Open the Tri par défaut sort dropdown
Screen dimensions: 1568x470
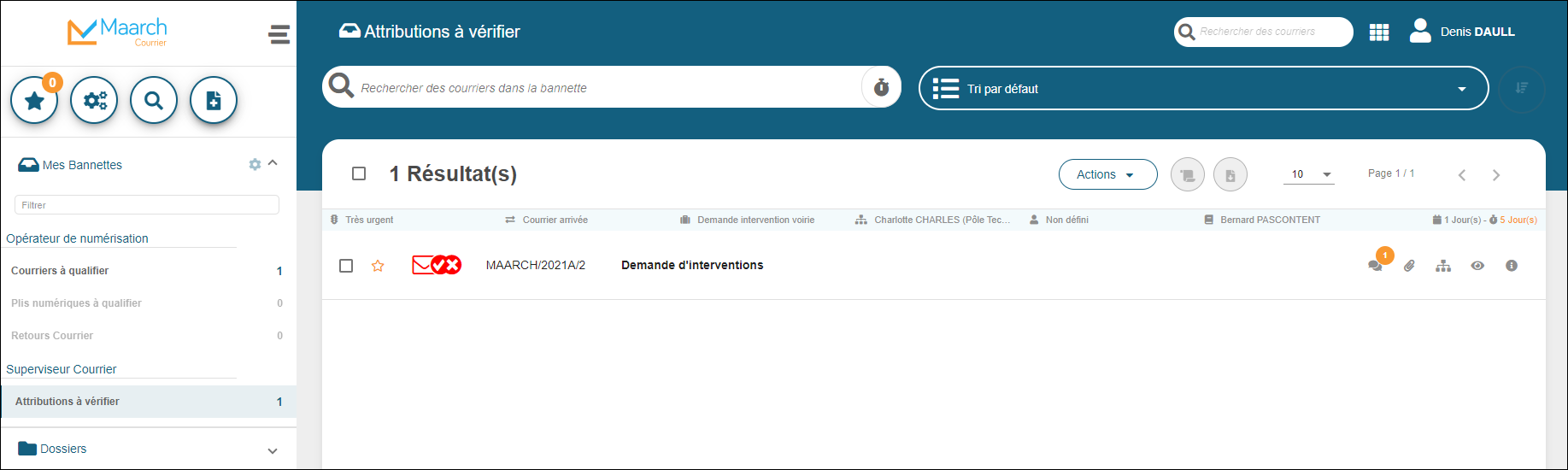1203,89
